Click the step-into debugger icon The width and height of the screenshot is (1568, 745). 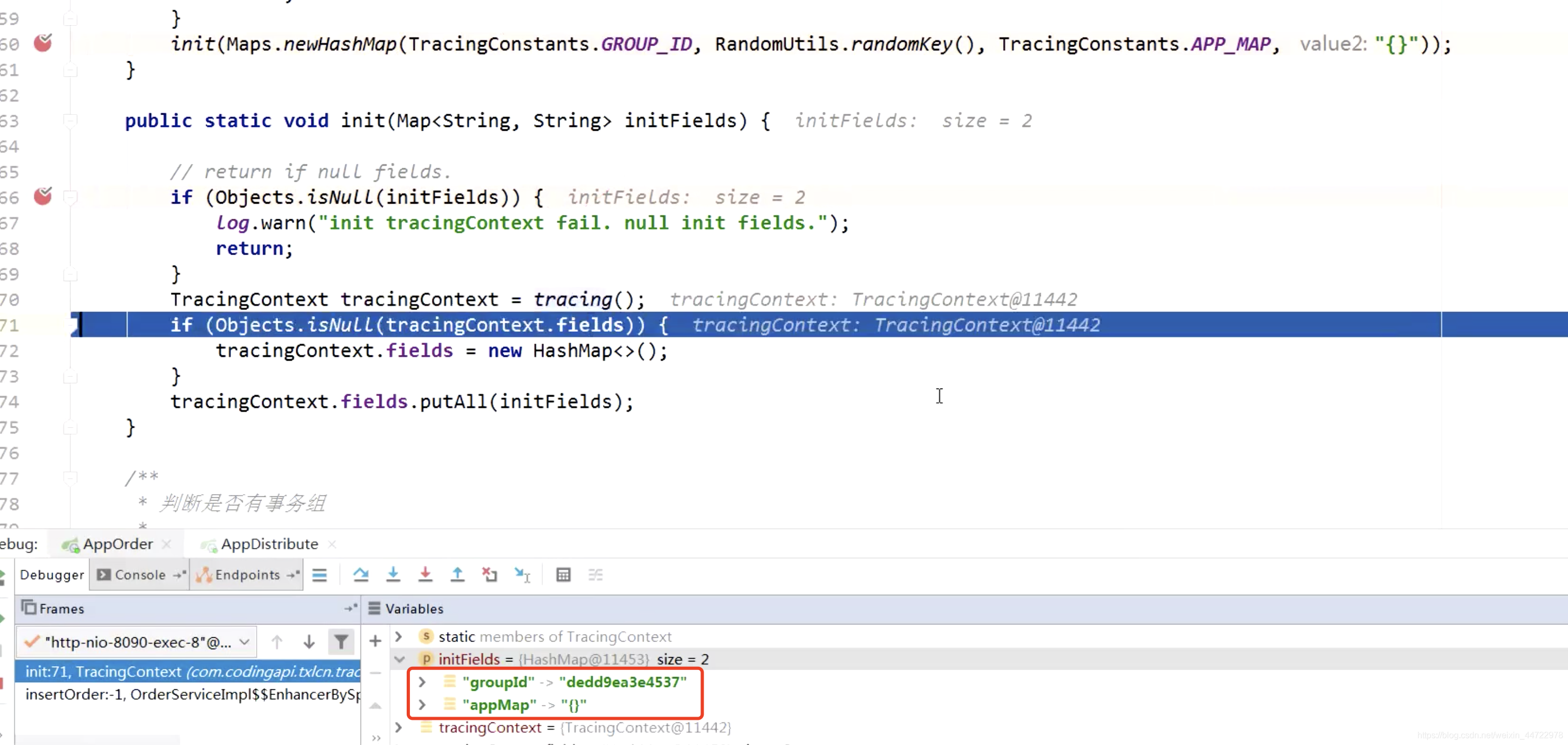pos(392,574)
